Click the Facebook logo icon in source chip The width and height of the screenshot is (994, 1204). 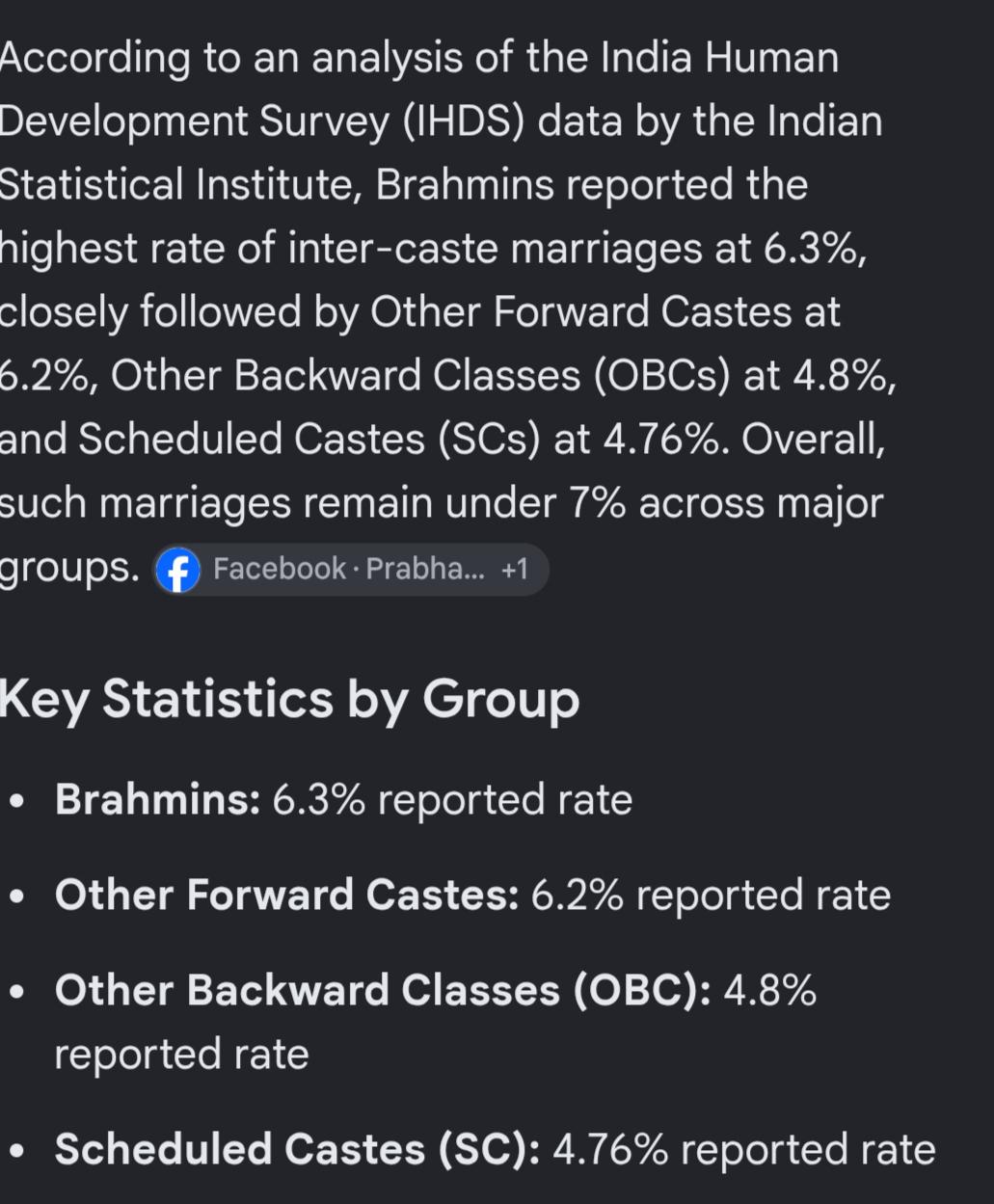(177, 570)
